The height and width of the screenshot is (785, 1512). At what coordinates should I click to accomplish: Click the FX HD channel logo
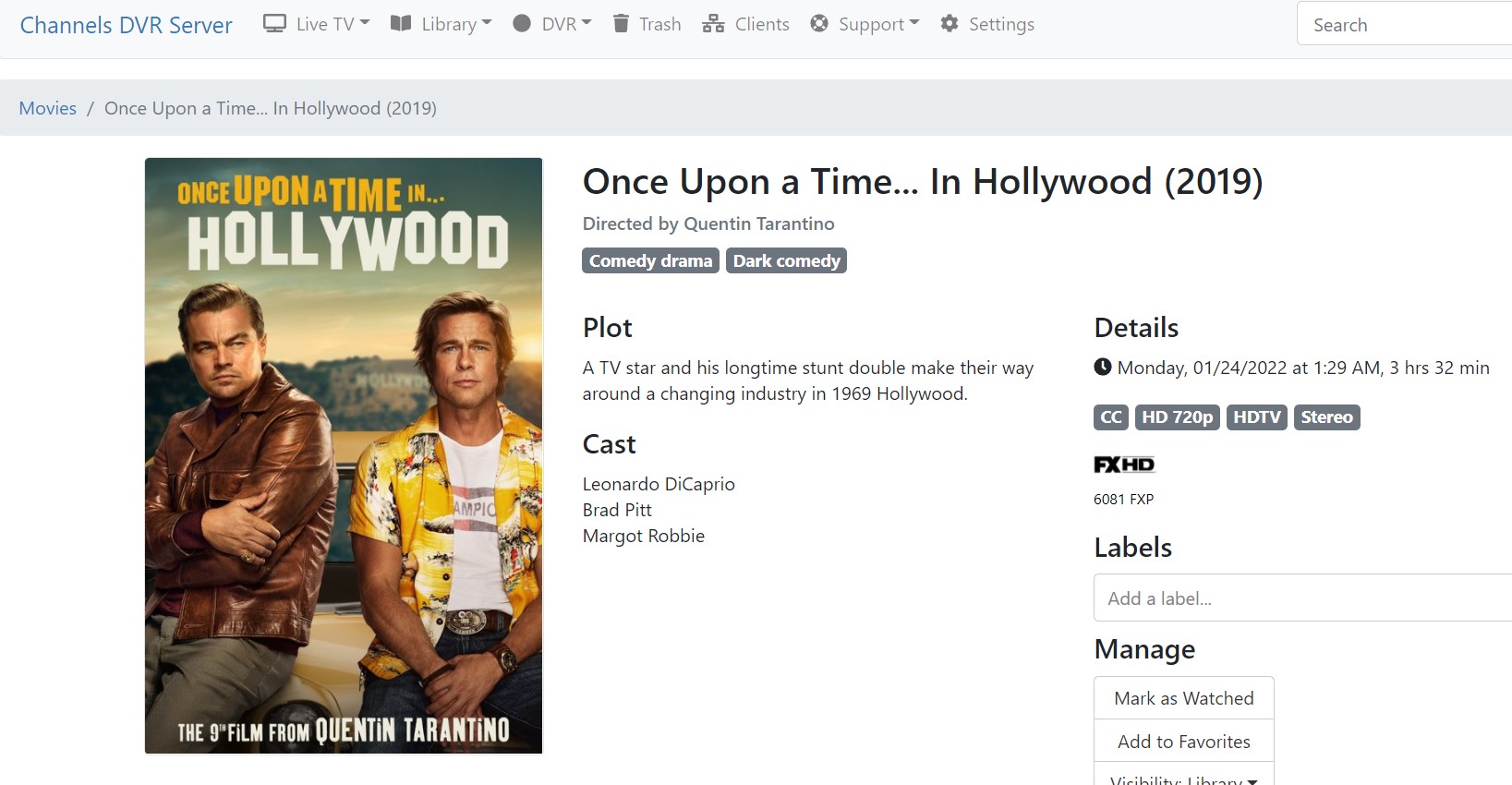[x=1124, y=465]
